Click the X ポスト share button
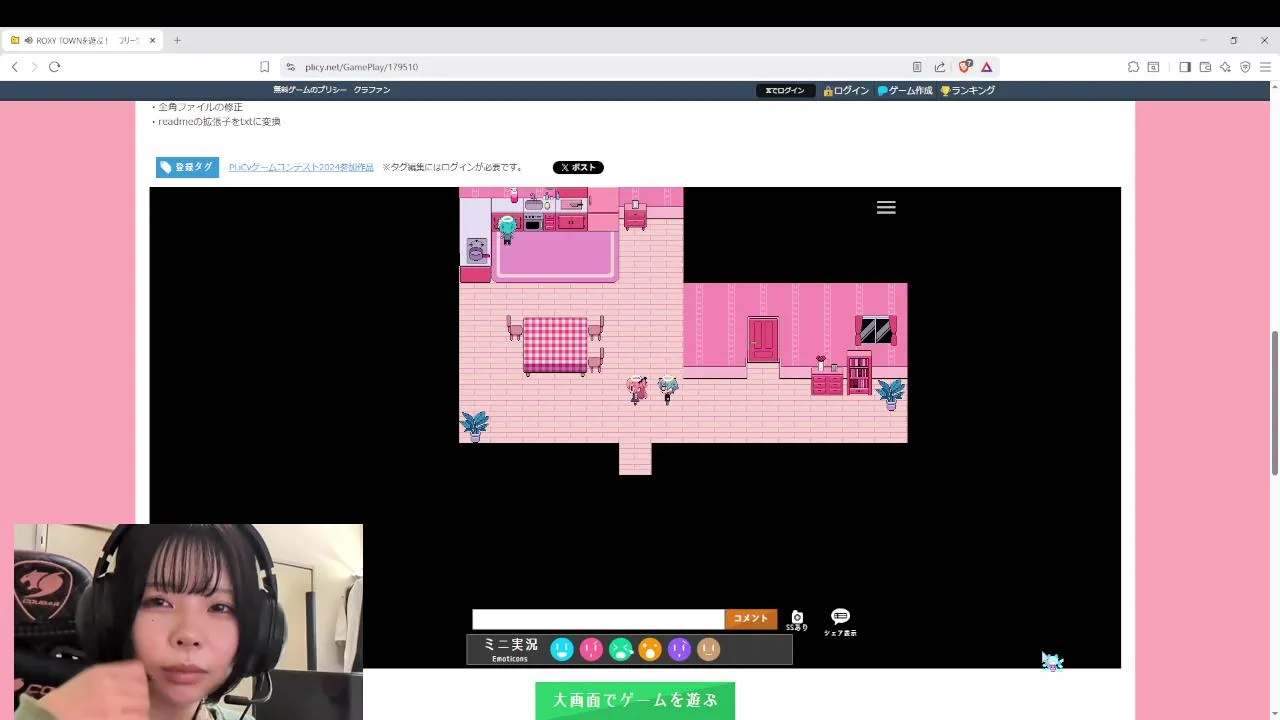The width and height of the screenshot is (1280, 720). click(578, 167)
